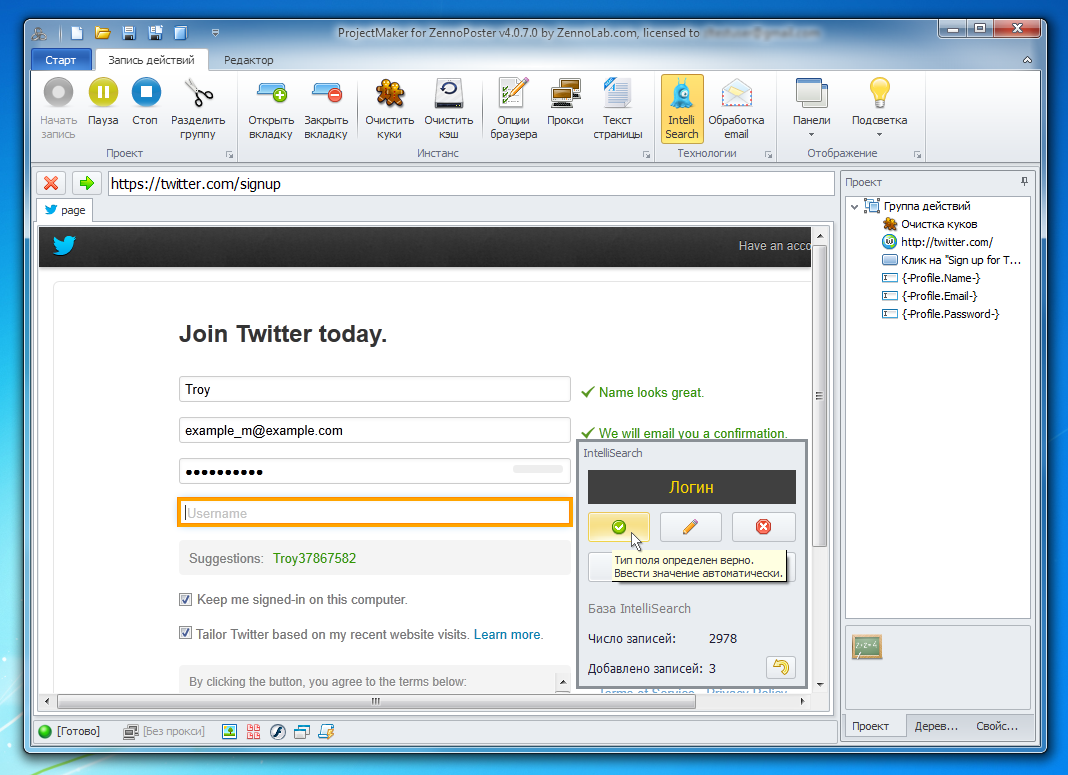Switch to the Редактор tab
Image resolution: width=1068 pixels, height=775 pixels.
click(x=249, y=60)
